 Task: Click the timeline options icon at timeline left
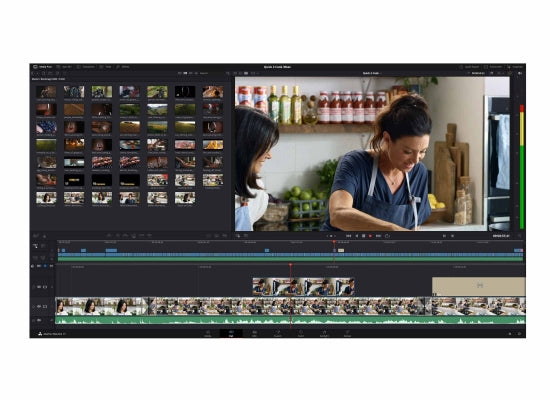pyautogui.click(x=35, y=246)
